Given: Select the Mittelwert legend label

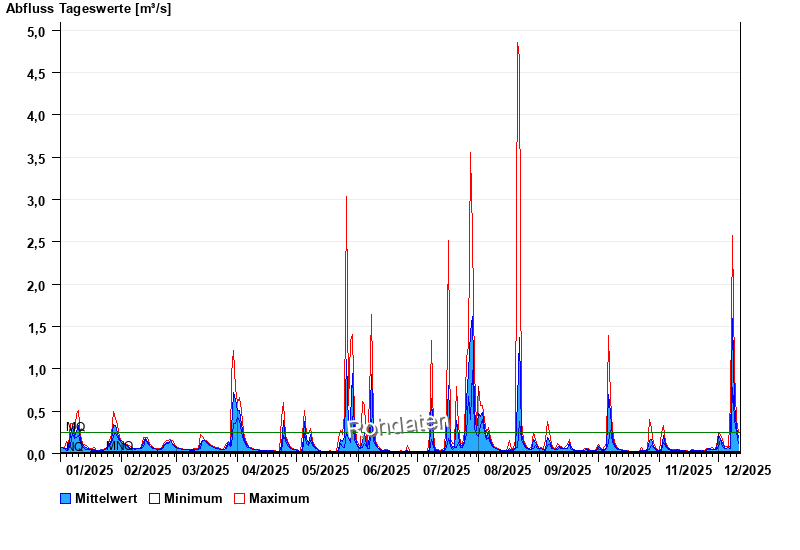Looking at the screenshot, I should 106,498.
